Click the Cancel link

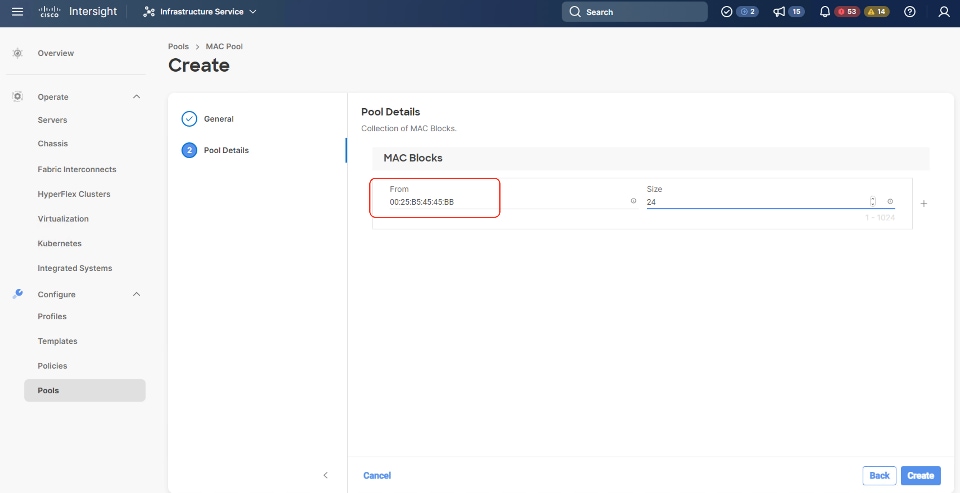(377, 475)
